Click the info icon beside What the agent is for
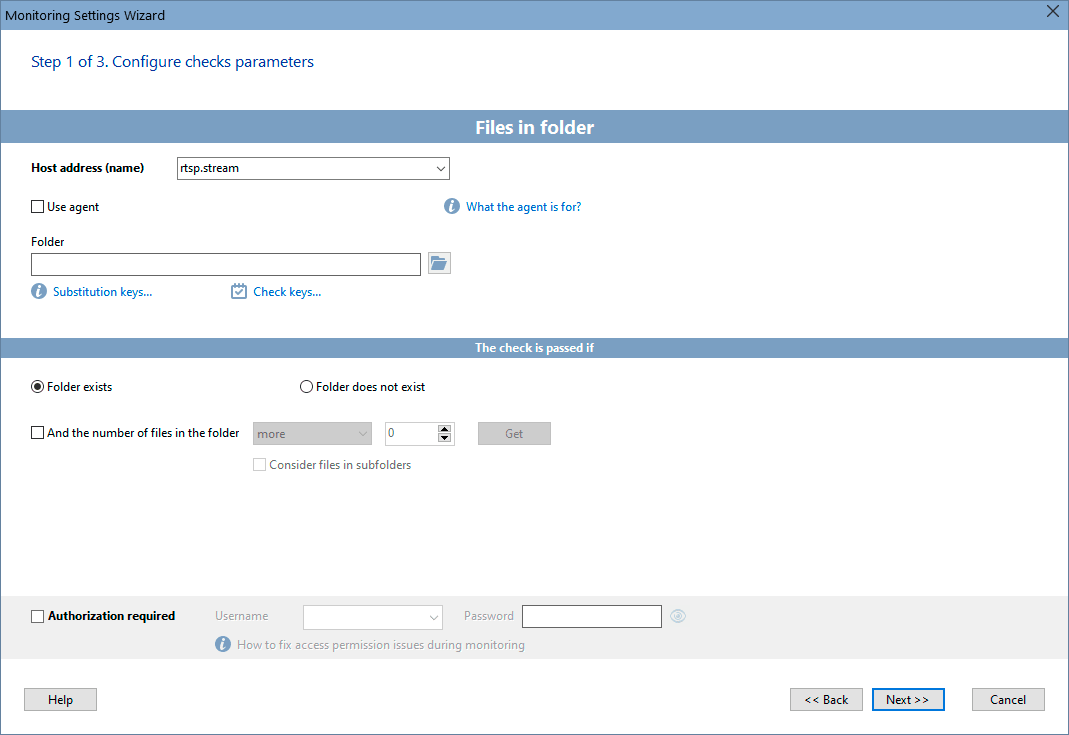1069x735 pixels. pos(451,206)
